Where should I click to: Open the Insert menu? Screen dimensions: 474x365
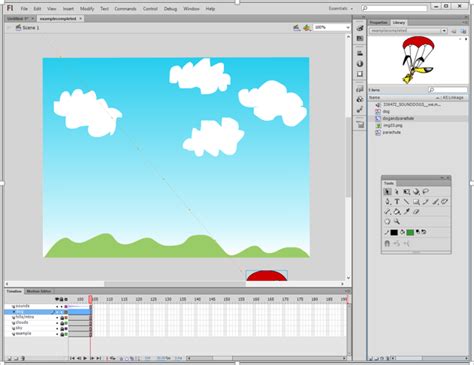tap(68, 9)
